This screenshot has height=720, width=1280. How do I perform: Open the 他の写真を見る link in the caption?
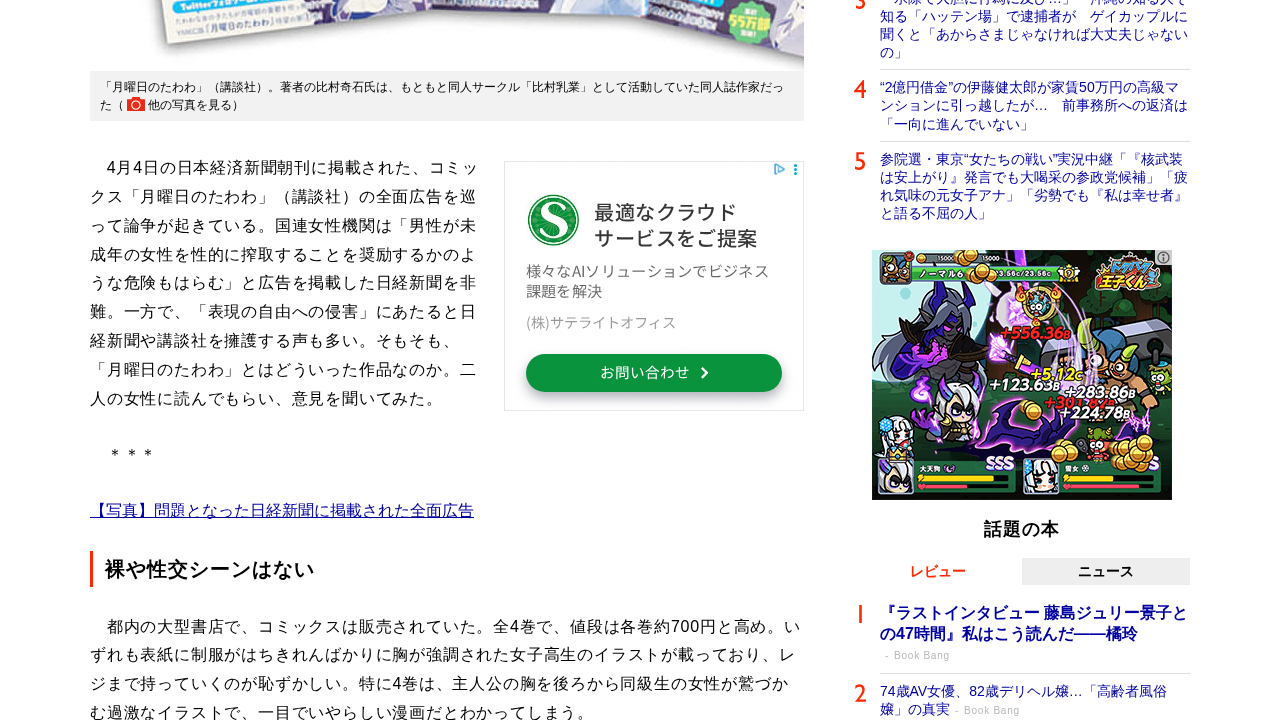pos(191,105)
